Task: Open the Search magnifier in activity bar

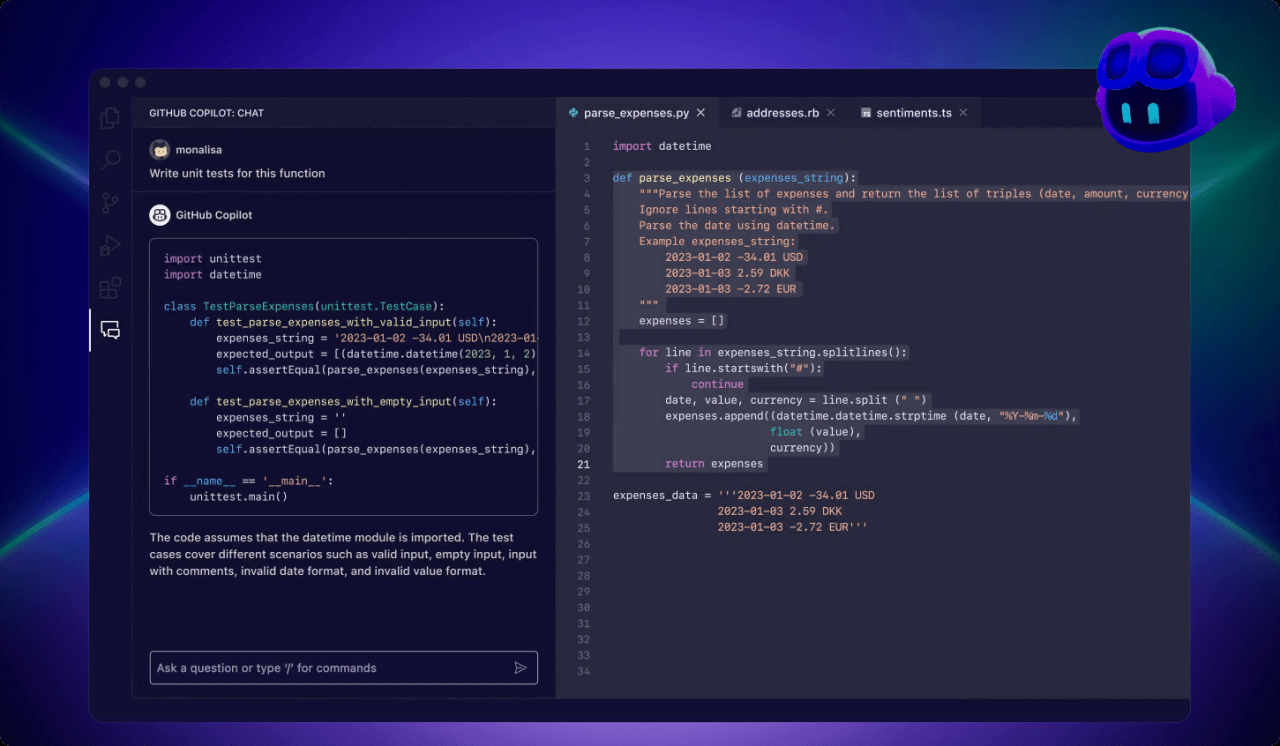Action: point(110,160)
